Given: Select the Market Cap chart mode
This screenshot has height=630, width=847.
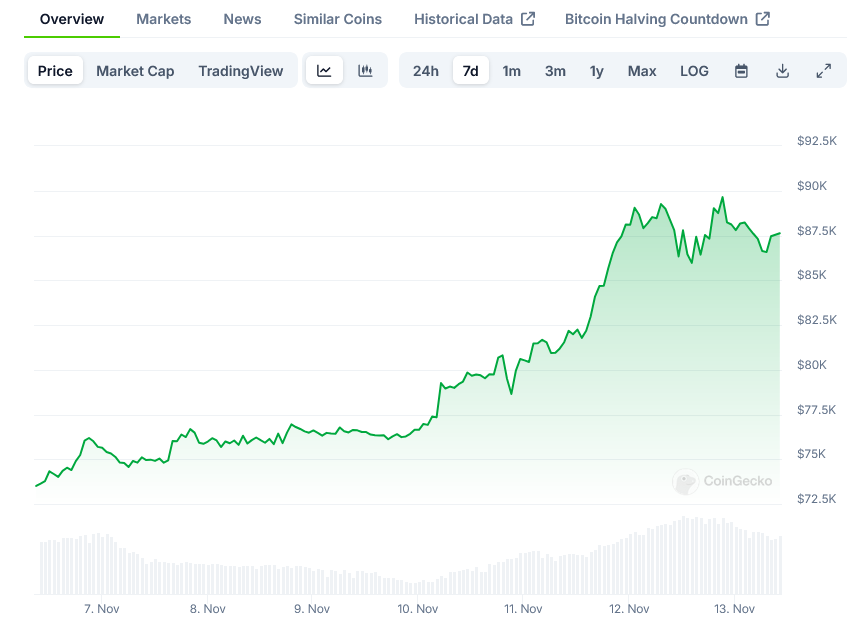Looking at the screenshot, I should point(135,71).
